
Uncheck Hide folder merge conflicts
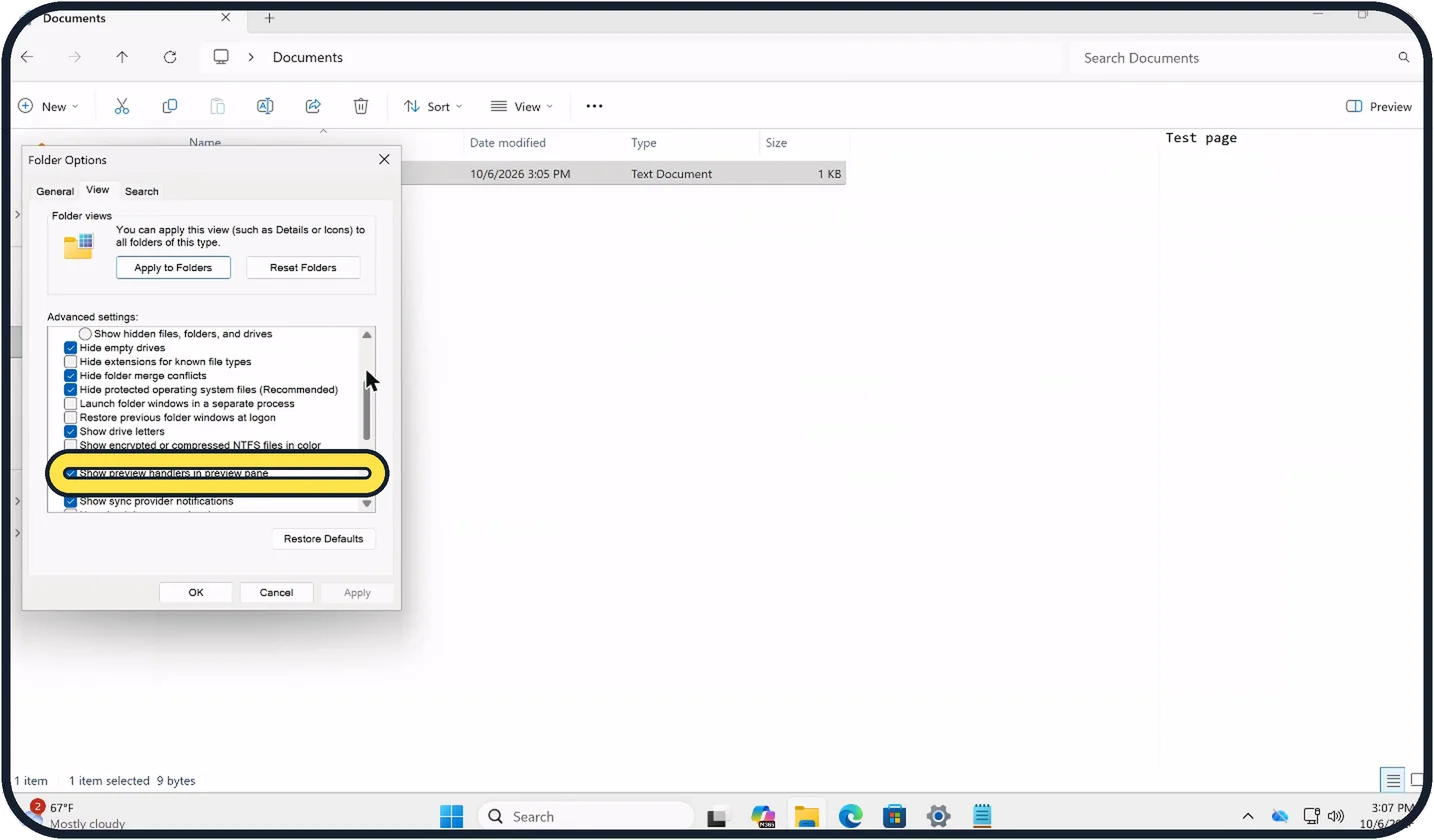(x=70, y=376)
